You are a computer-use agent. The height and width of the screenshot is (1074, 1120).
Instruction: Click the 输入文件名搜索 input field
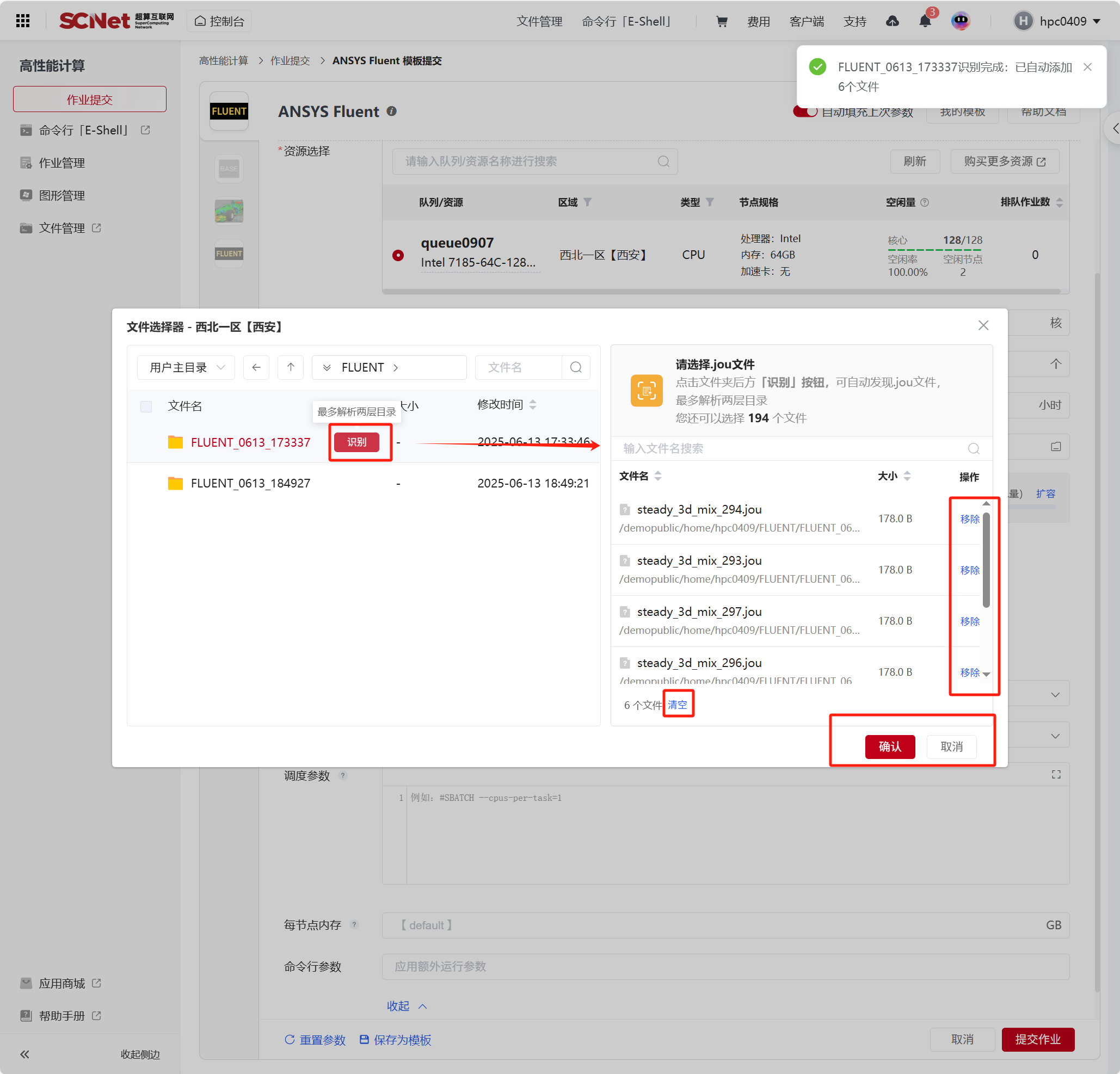click(x=789, y=448)
